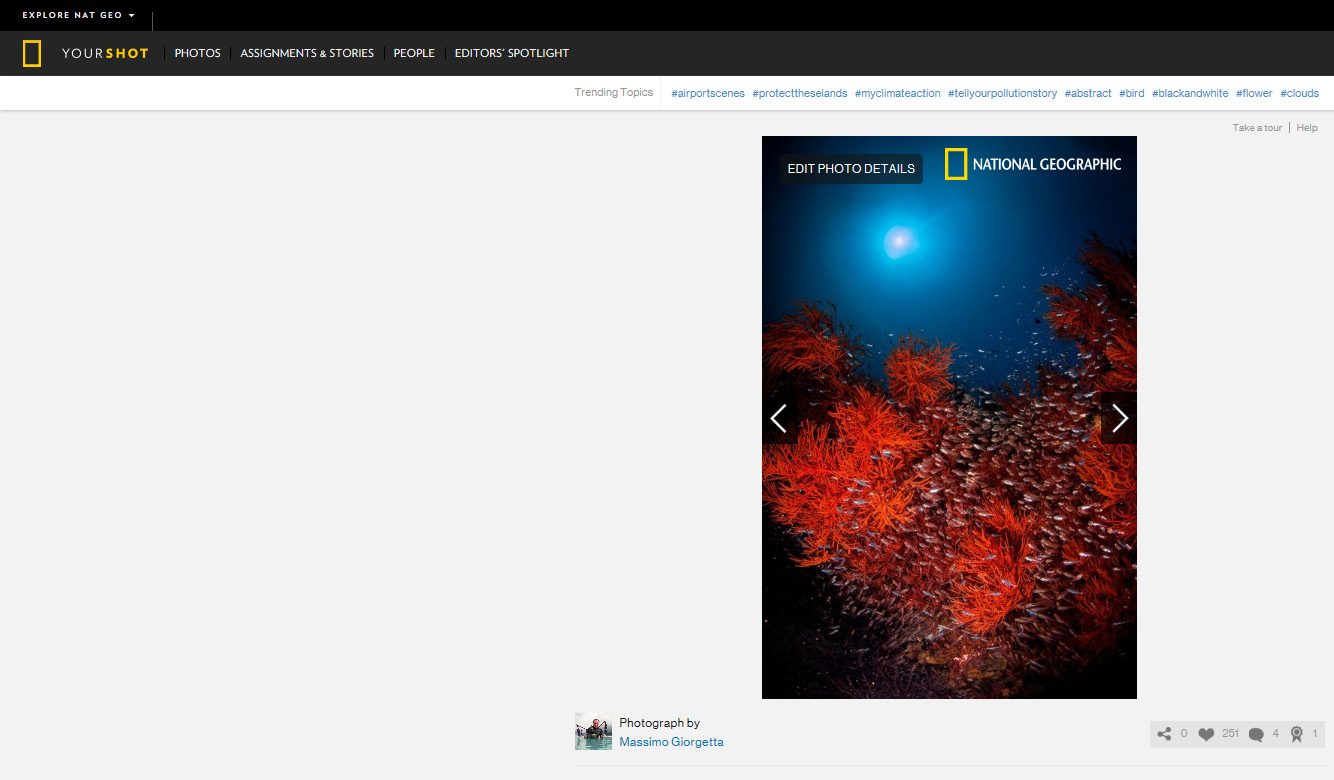Go to previous photo arrow
The height and width of the screenshot is (780, 1334).
click(x=780, y=418)
